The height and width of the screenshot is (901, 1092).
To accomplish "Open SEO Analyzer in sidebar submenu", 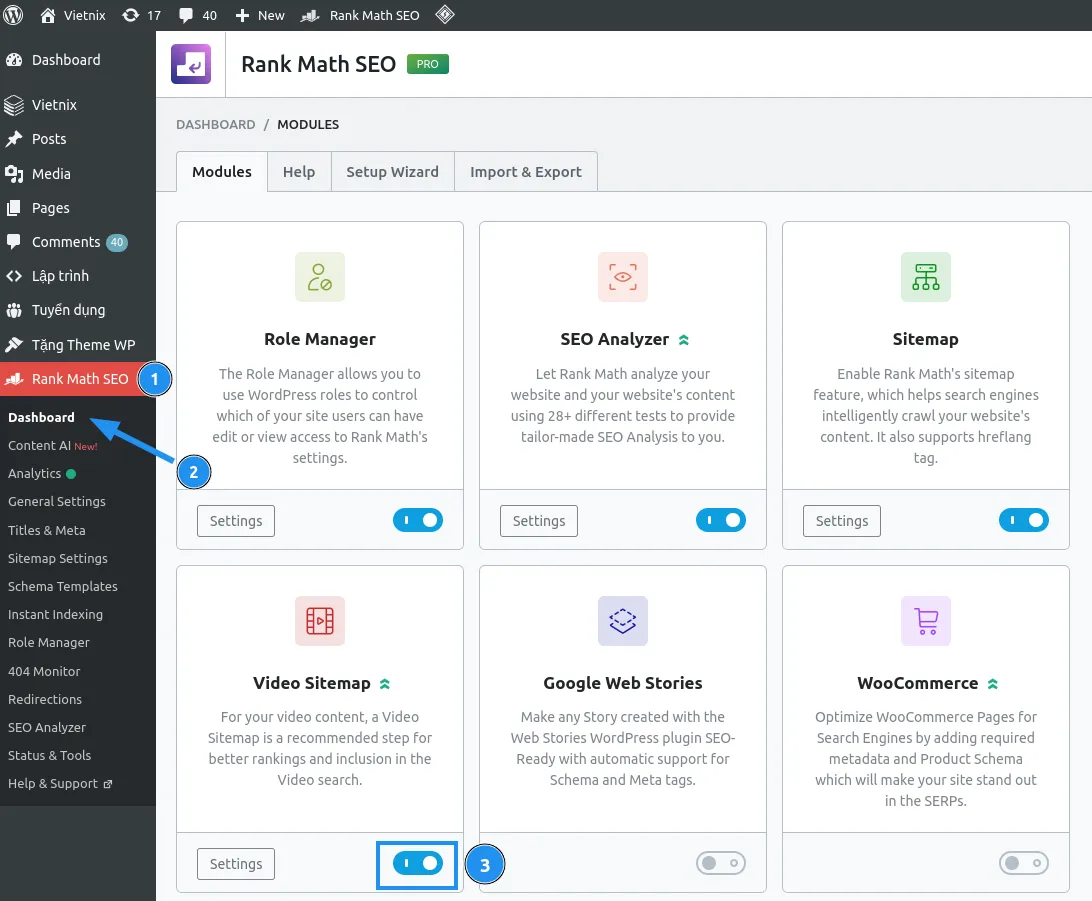I will click(47, 727).
